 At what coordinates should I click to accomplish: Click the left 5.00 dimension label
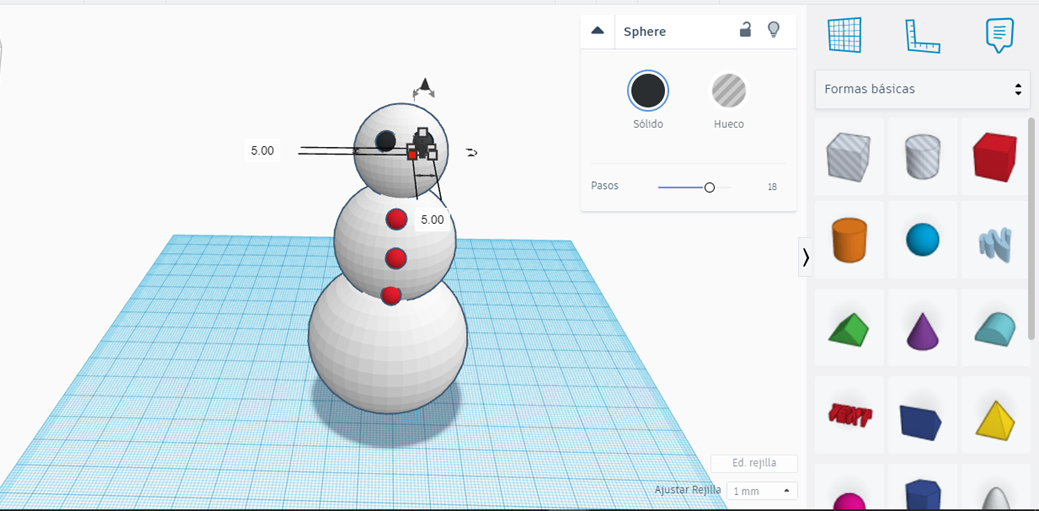(x=262, y=150)
